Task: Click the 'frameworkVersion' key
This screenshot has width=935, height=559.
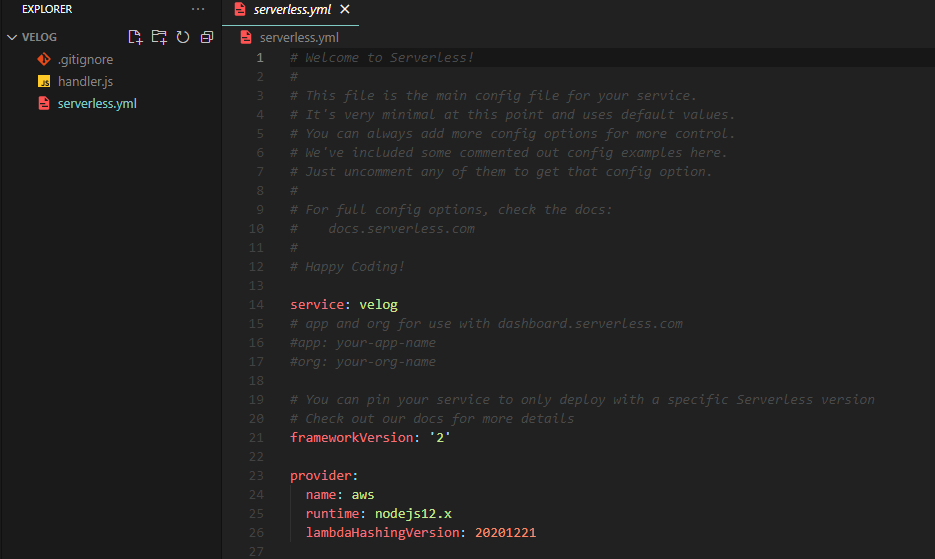Action: click(x=352, y=437)
